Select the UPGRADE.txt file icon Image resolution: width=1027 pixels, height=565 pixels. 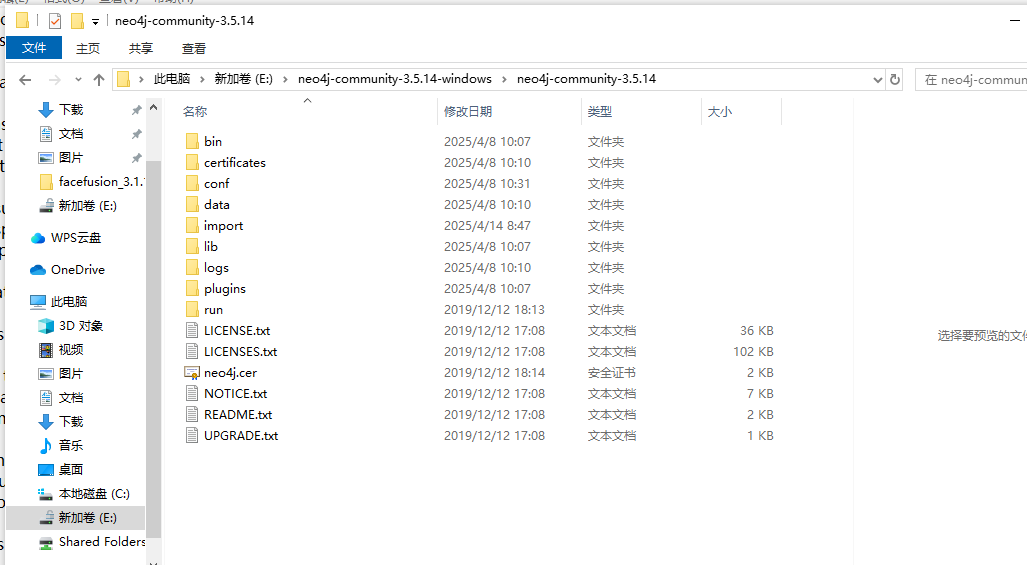(192, 435)
